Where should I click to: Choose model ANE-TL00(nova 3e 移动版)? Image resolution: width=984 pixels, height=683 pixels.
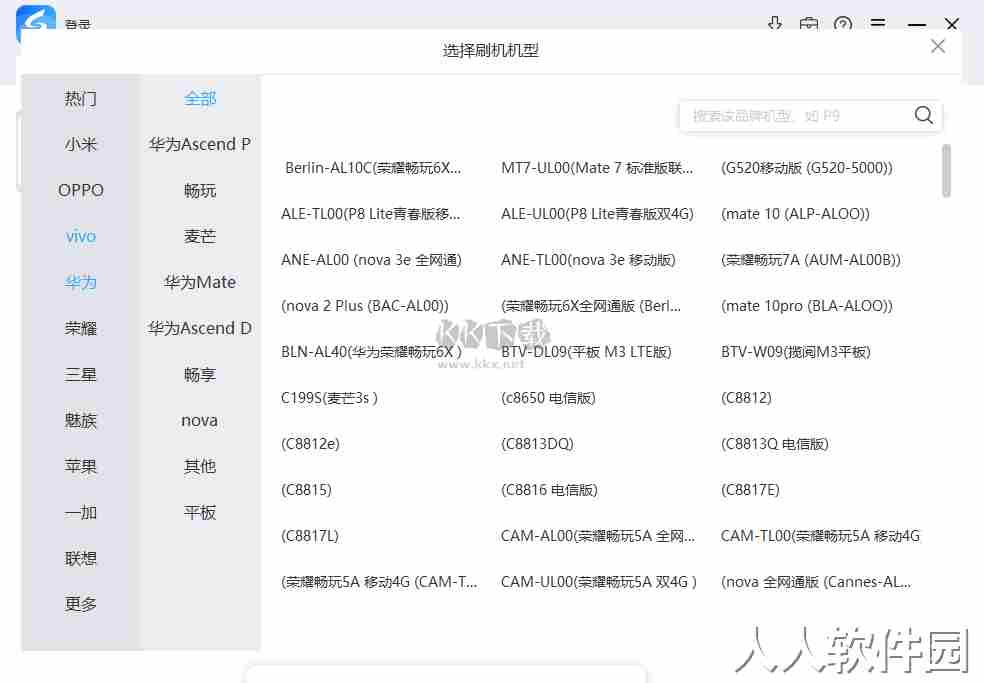tap(588, 260)
